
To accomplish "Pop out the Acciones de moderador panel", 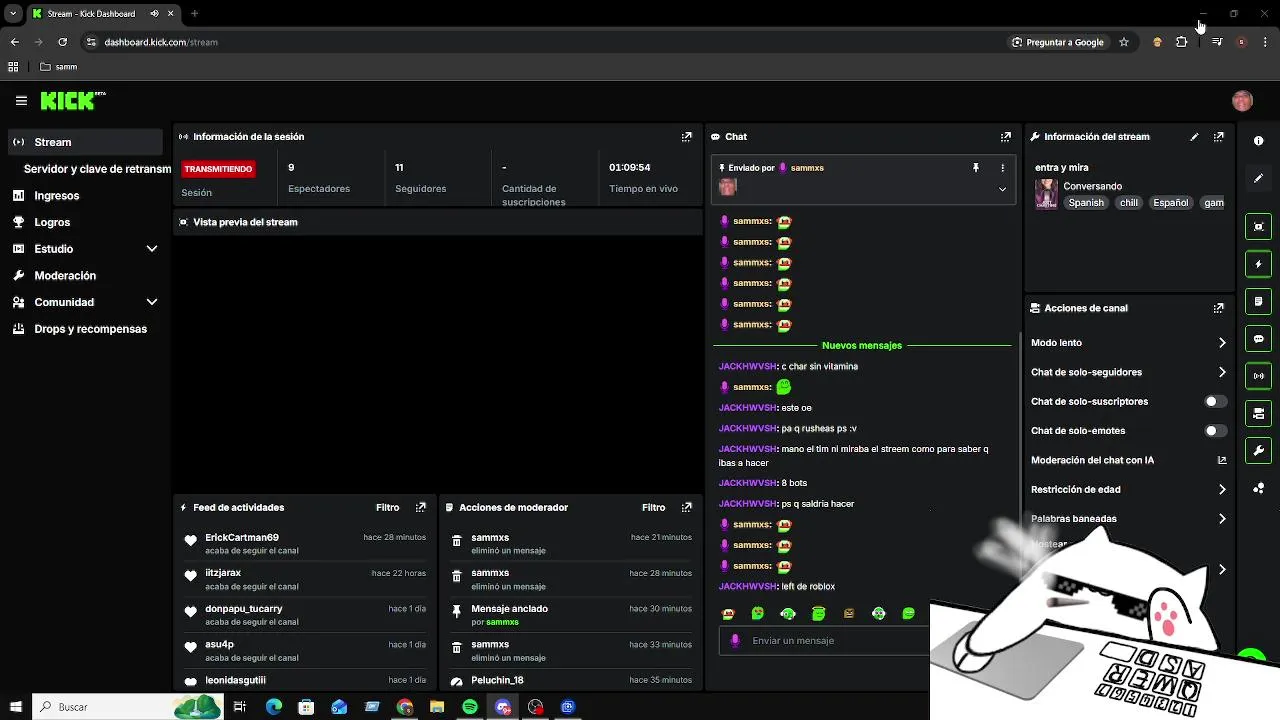I will 686,507.
